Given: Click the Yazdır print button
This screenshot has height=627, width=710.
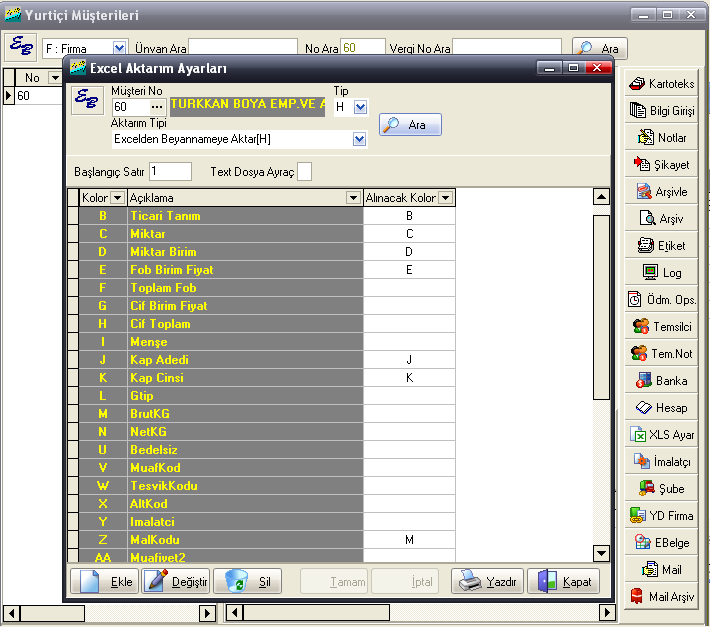Looking at the screenshot, I should pos(487,581).
